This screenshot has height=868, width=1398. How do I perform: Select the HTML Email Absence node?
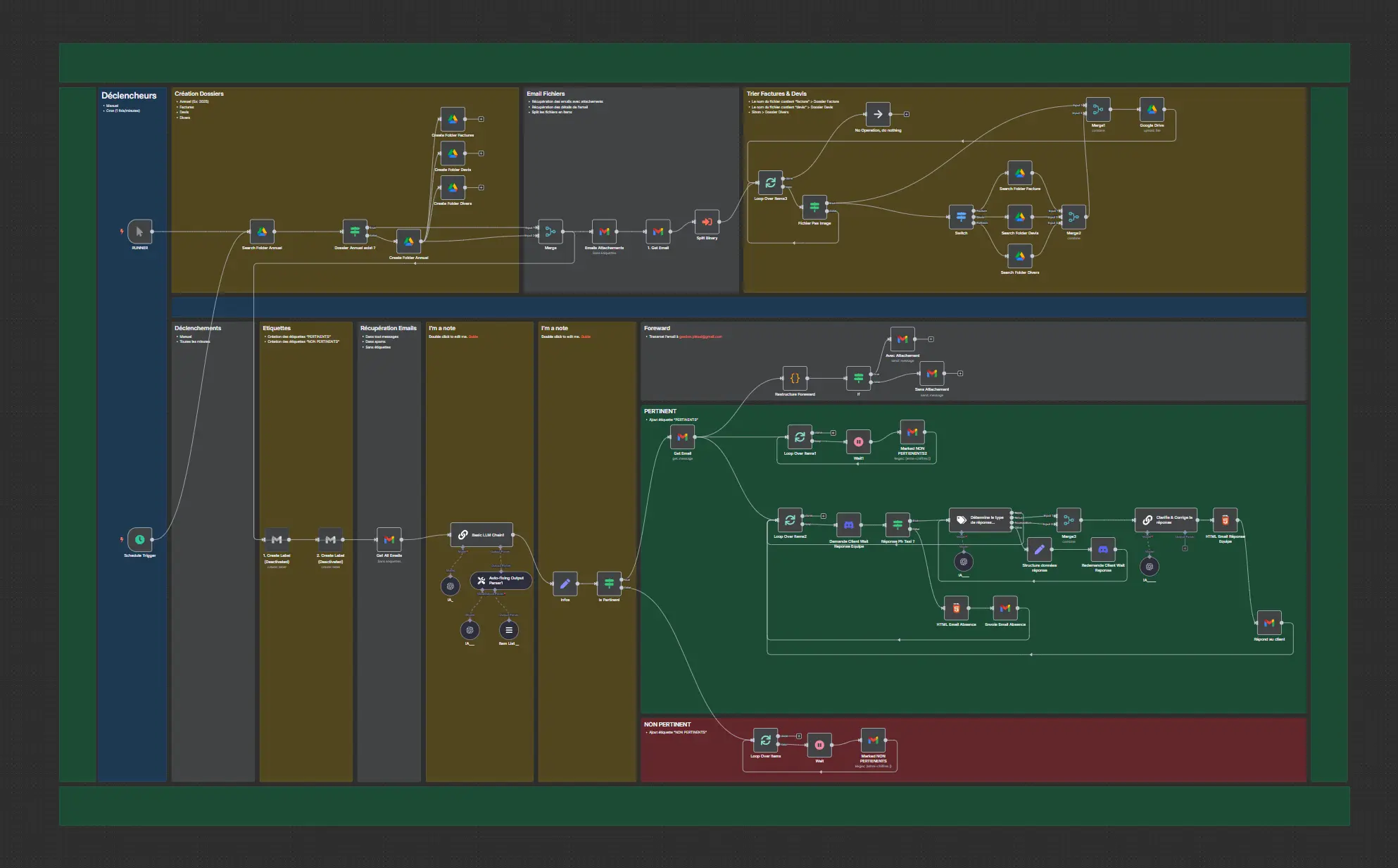[x=956, y=608]
